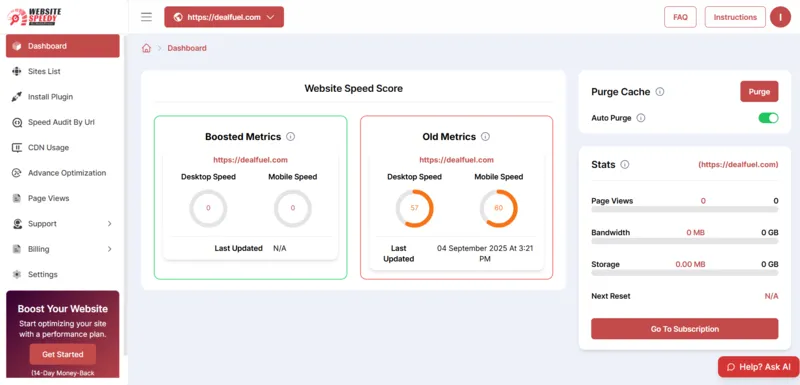Viewport: 800px width, 385px height.
Task: Click the chat bubble icon in Help button
Action: 731,367
